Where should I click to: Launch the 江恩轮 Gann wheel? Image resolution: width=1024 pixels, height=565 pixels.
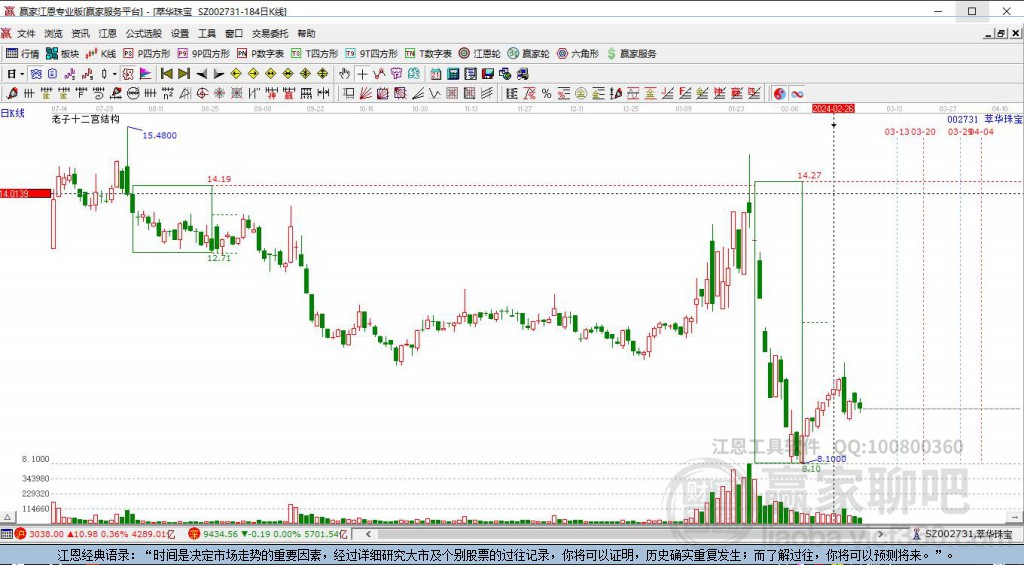(479, 54)
